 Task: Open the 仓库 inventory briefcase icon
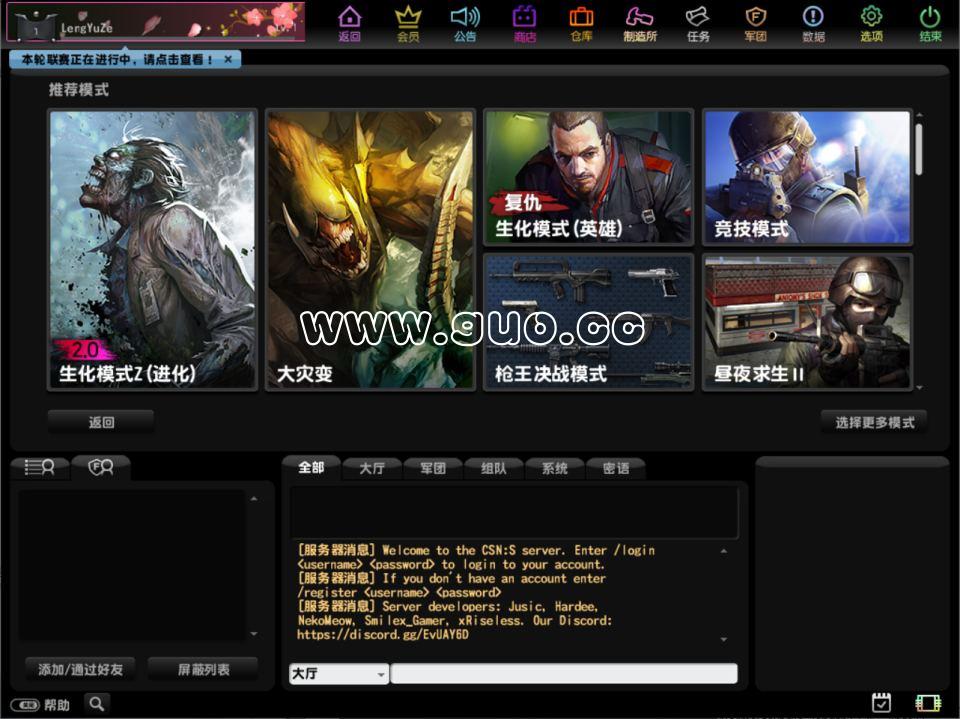tap(581, 24)
